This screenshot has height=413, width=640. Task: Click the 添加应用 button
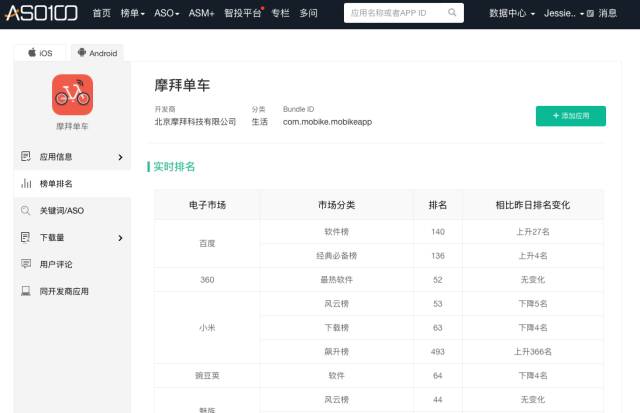coord(571,116)
